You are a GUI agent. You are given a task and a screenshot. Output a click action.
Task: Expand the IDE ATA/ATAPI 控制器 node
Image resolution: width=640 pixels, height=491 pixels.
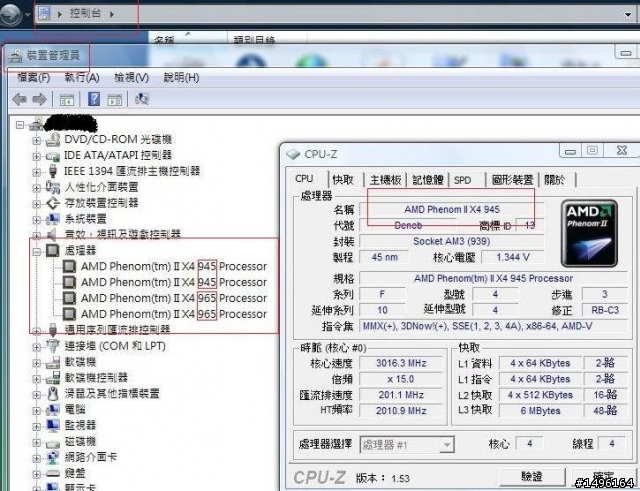click(x=36, y=156)
